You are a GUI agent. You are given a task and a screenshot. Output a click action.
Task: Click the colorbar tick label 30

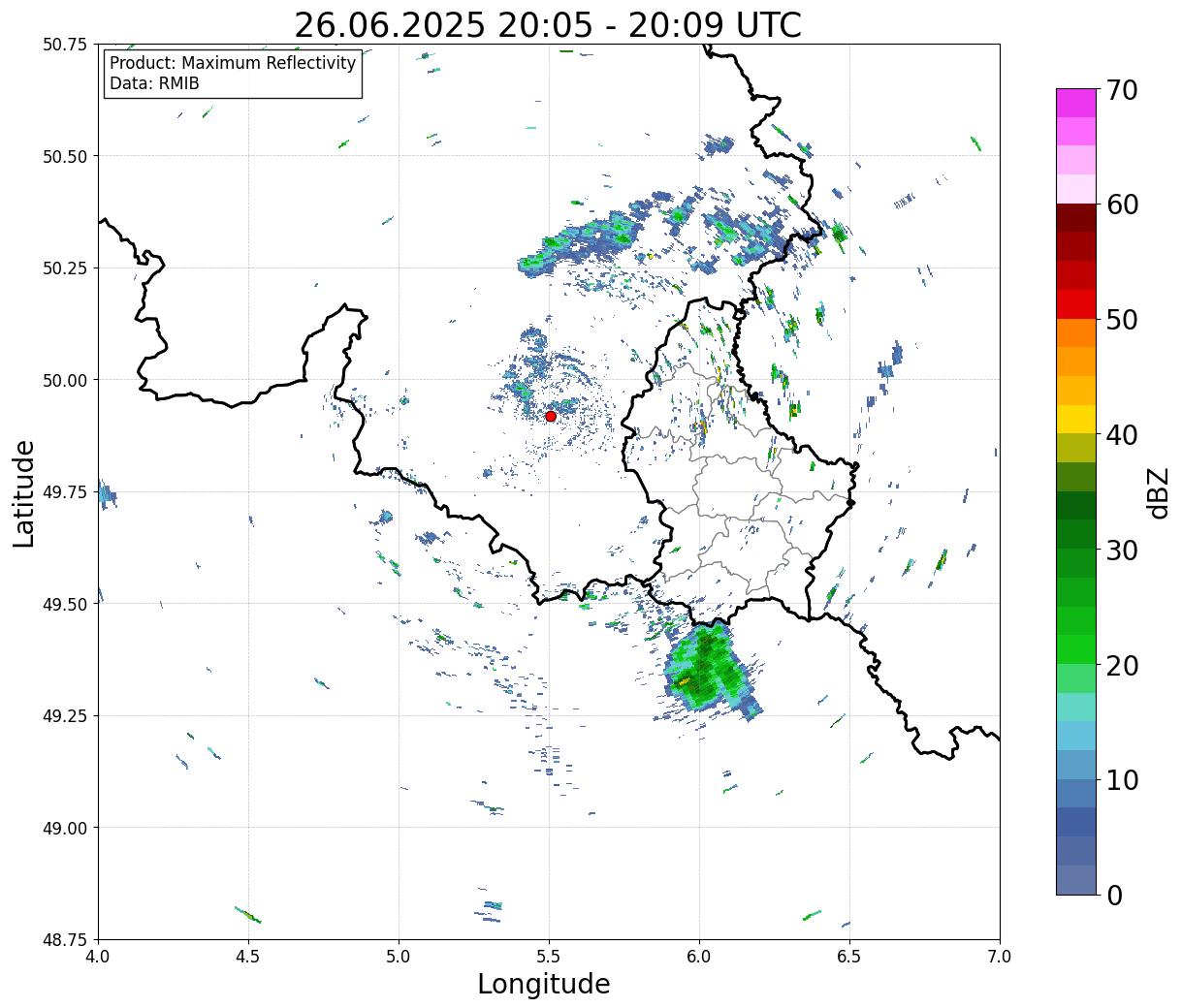click(x=1121, y=550)
